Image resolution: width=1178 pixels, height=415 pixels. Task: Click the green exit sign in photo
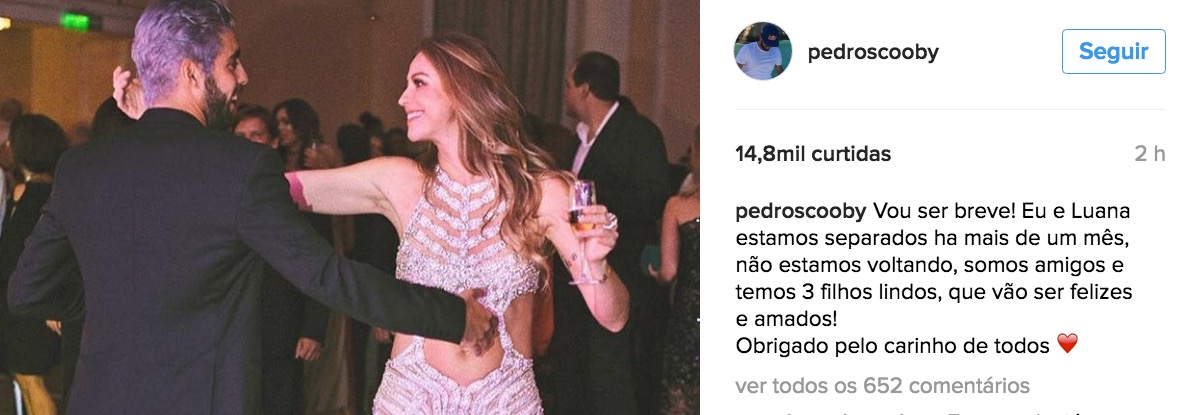[78, 22]
